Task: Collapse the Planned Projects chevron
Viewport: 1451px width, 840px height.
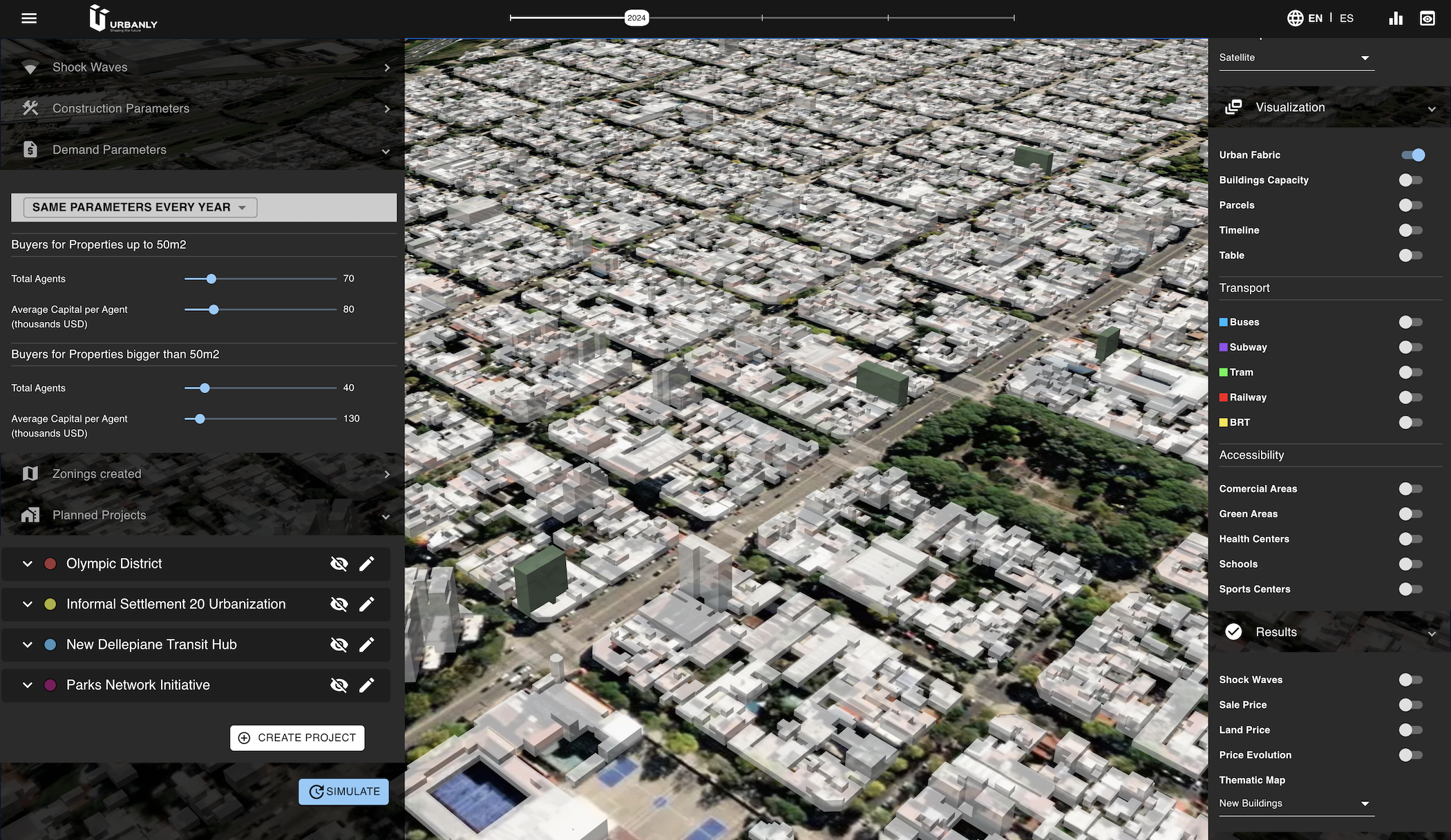Action: click(386, 516)
